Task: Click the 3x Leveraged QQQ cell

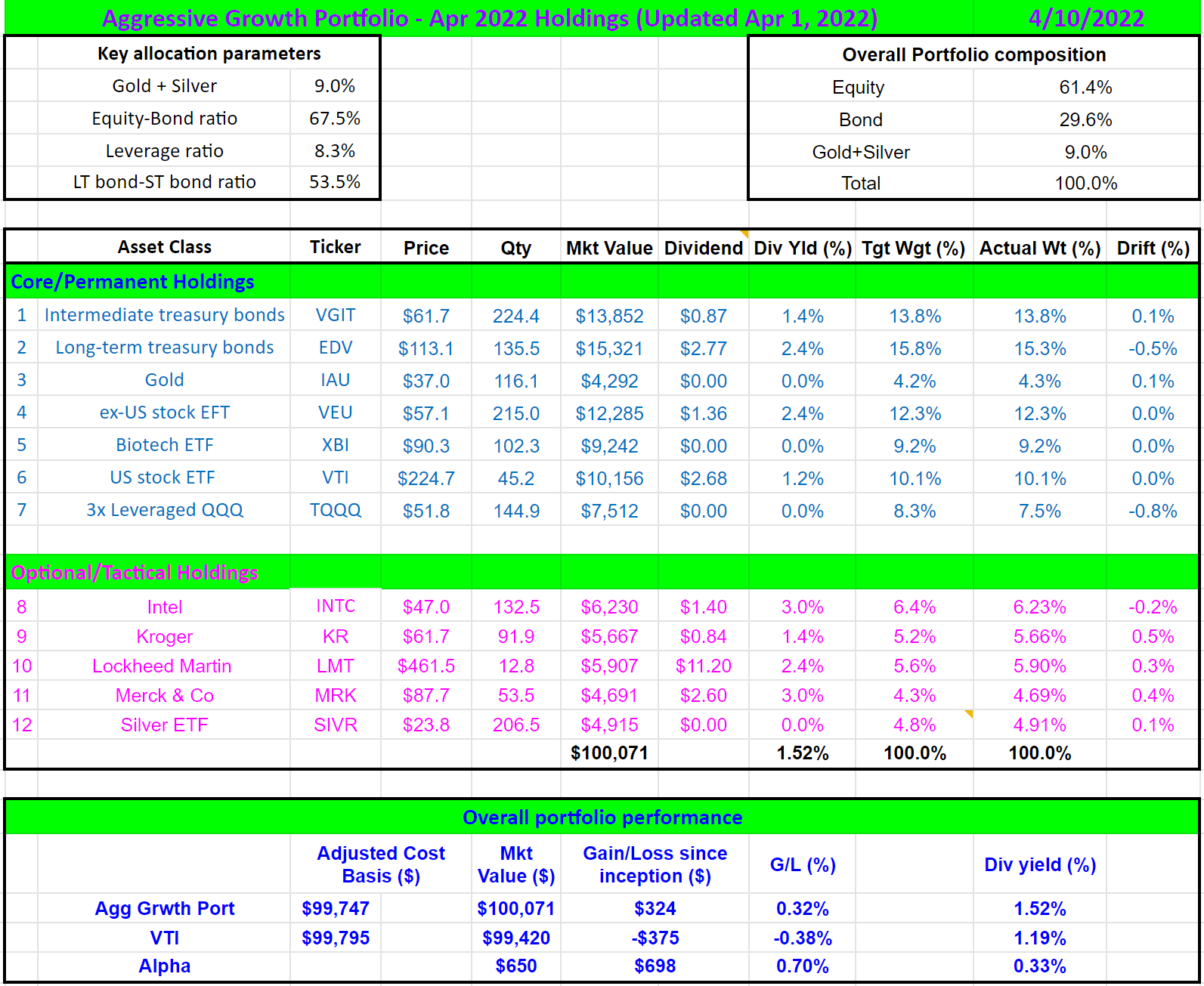Action: 165,510
